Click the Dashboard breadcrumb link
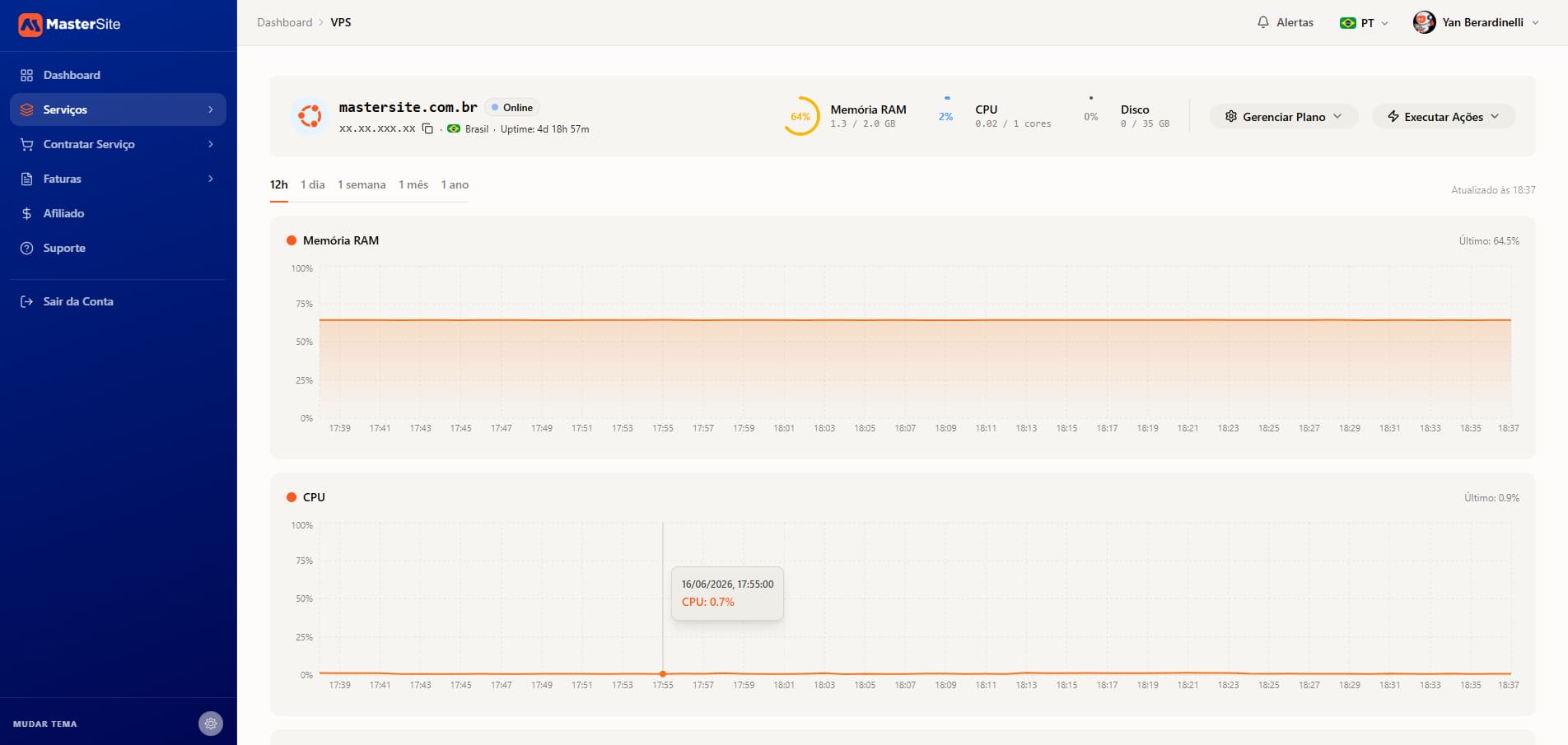Viewport: 1568px width, 745px height. pyautogui.click(x=284, y=22)
